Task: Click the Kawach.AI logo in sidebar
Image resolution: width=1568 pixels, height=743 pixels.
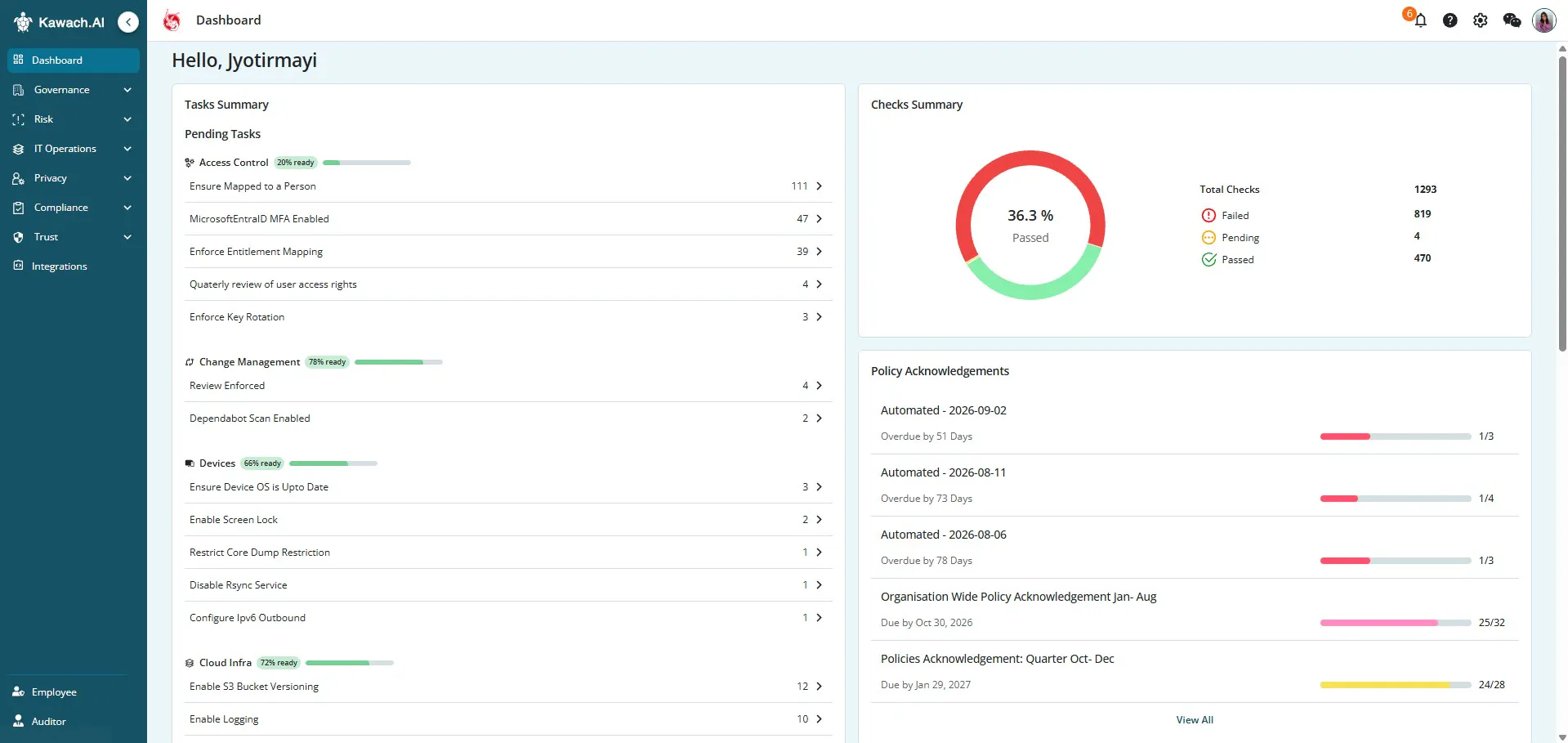Action: (x=60, y=22)
